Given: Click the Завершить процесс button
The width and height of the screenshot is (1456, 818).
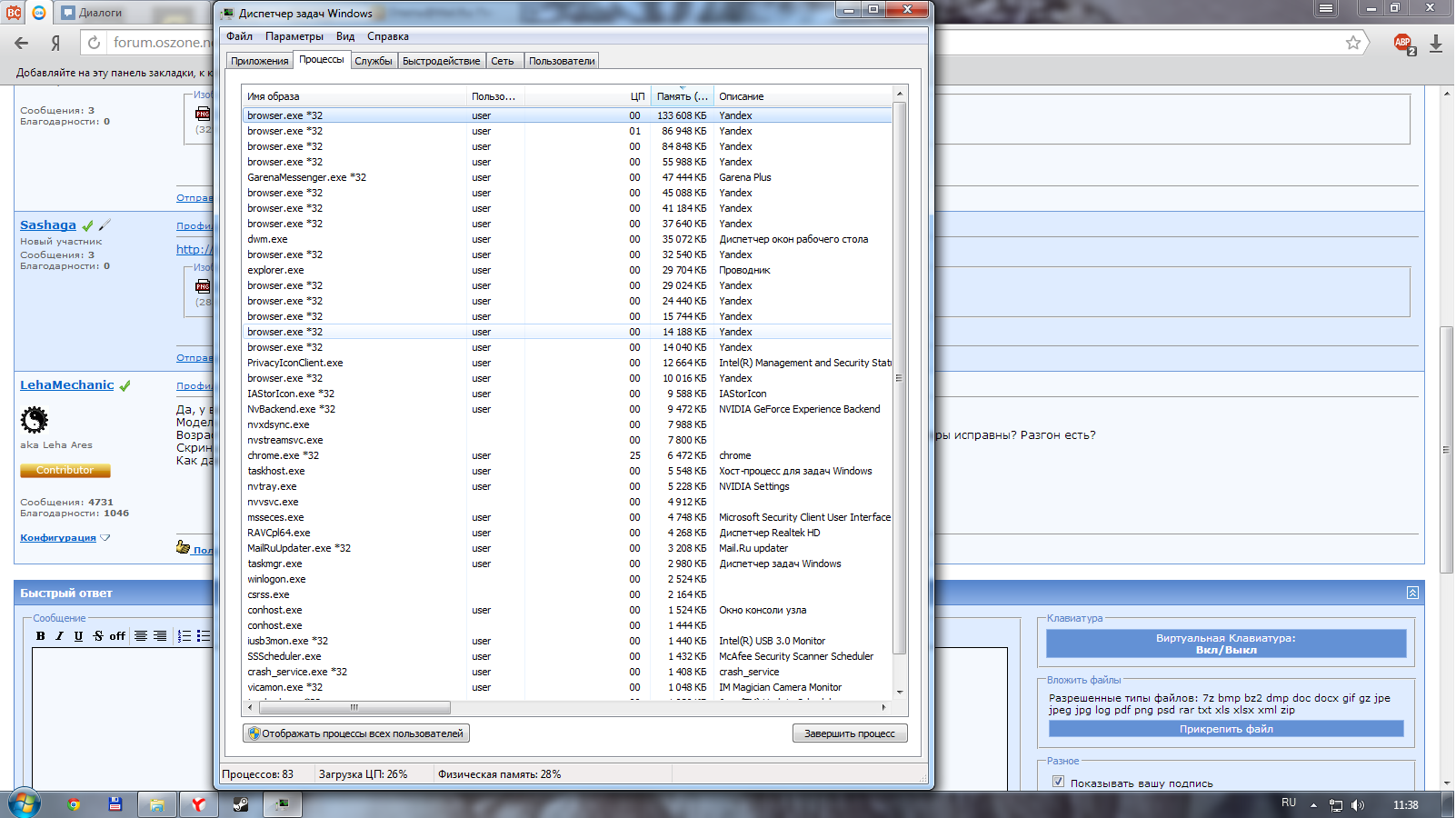Looking at the screenshot, I should [849, 733].
